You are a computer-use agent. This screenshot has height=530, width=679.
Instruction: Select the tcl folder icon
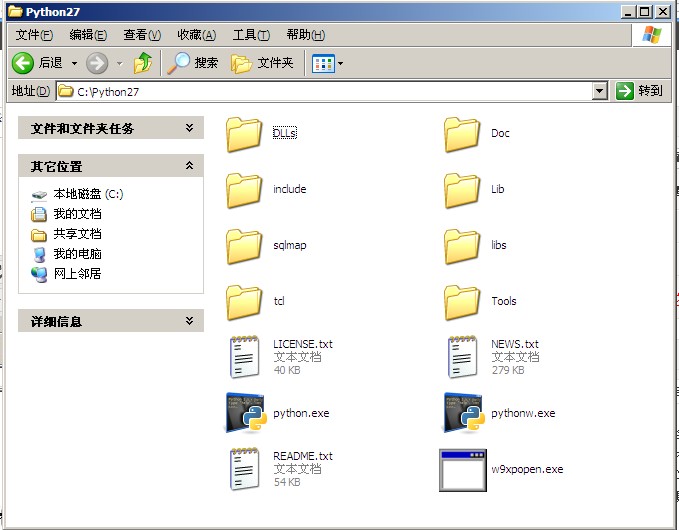click(x=244, y=302)
